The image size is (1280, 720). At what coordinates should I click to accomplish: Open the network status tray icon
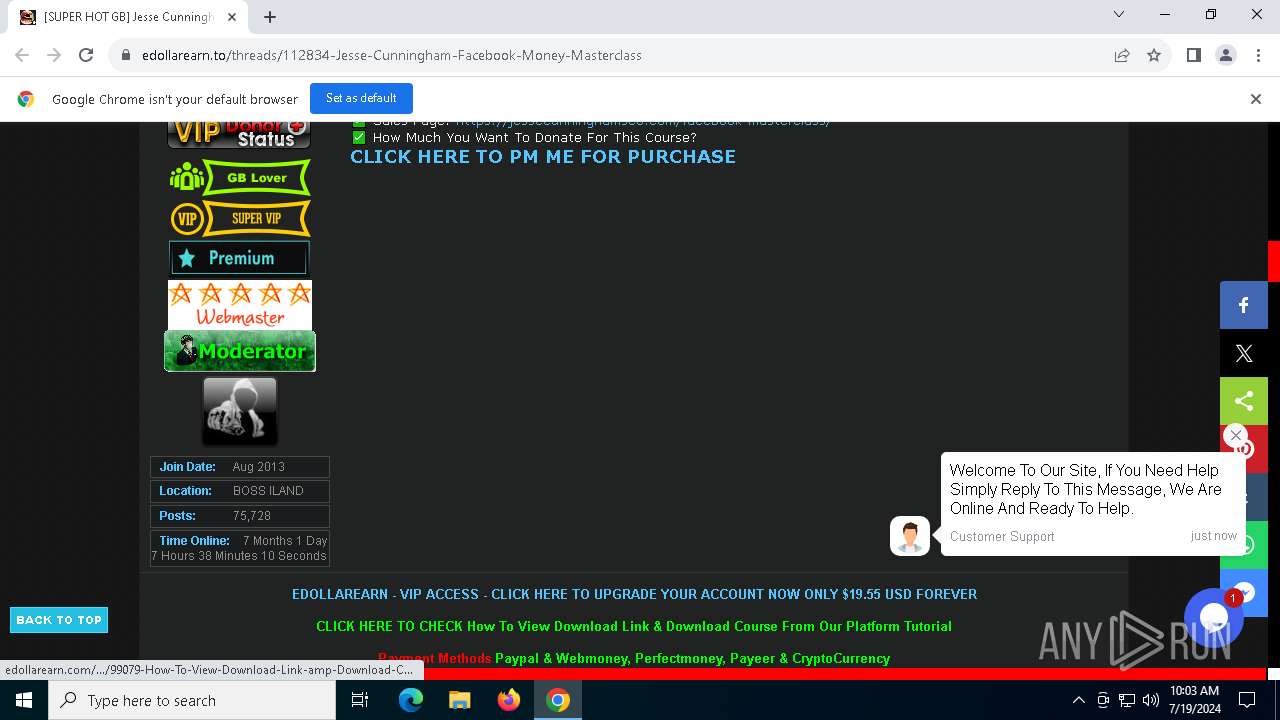tap(1127, 700)
